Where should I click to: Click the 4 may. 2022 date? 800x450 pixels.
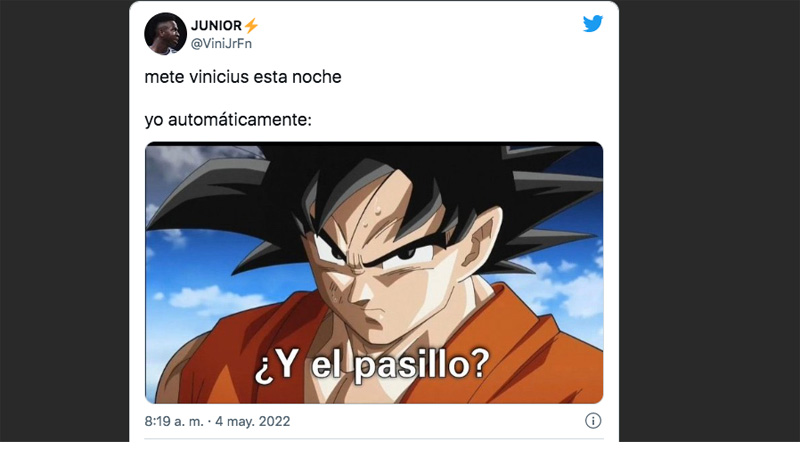pos(253,421)
